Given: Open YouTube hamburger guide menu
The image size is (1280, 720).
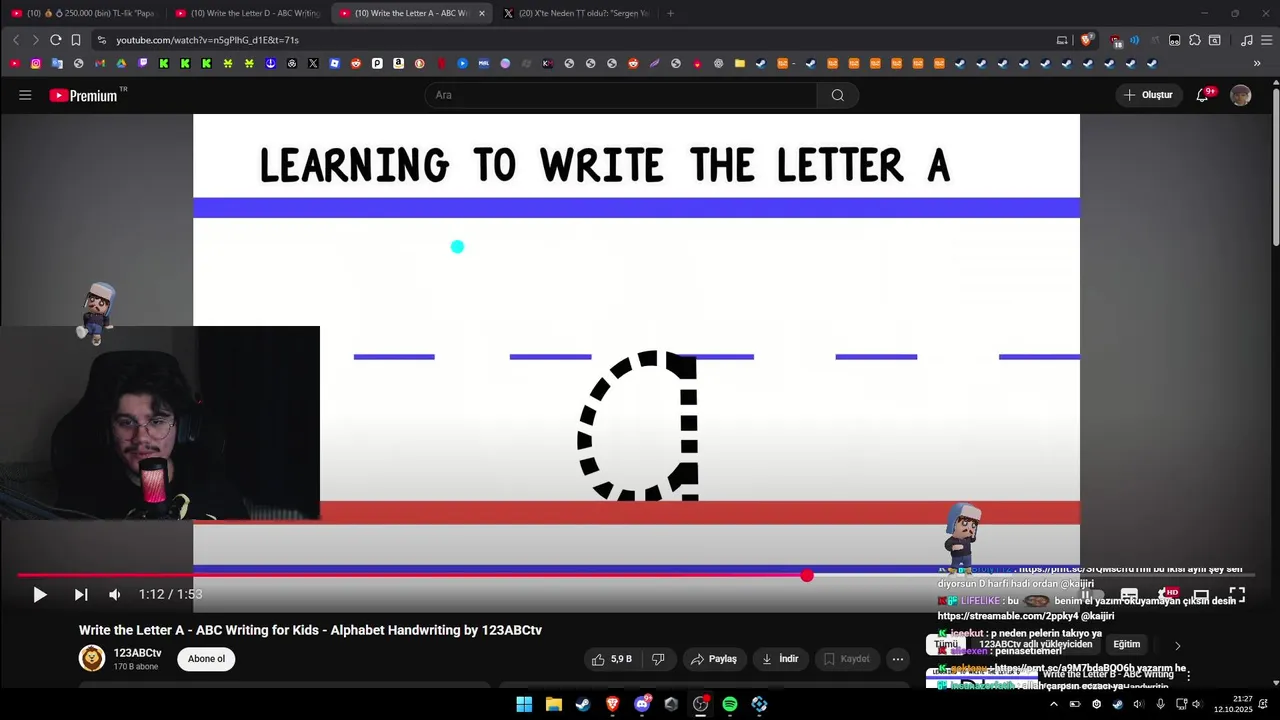Looking at the screenshot, I should pos(25,95).
